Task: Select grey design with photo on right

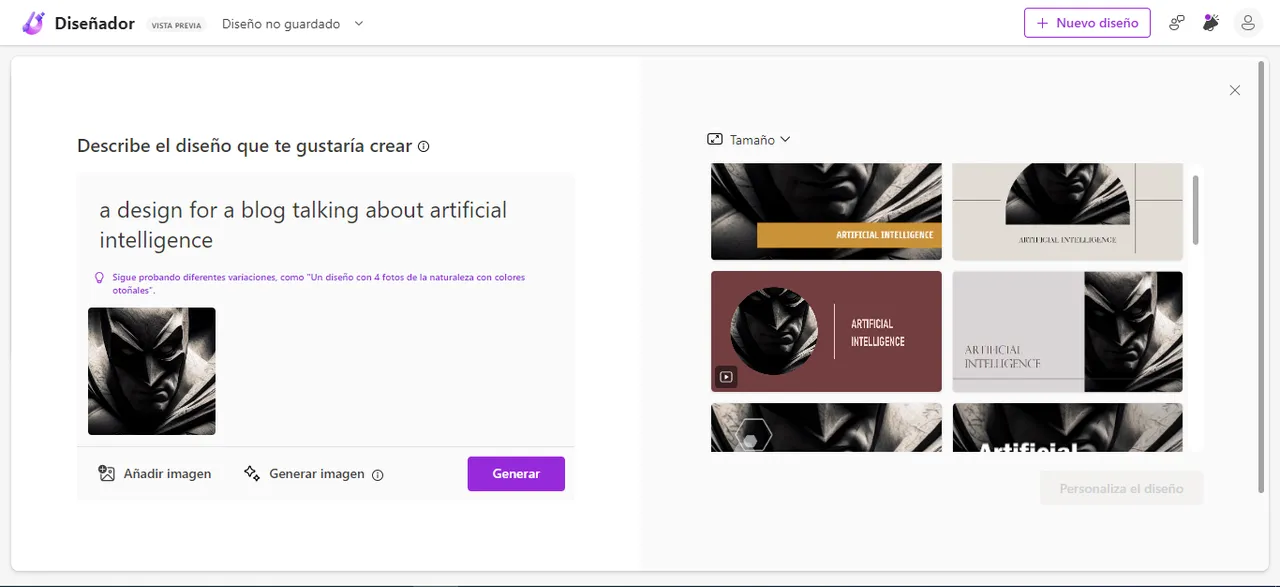Action: [1067, 331]
